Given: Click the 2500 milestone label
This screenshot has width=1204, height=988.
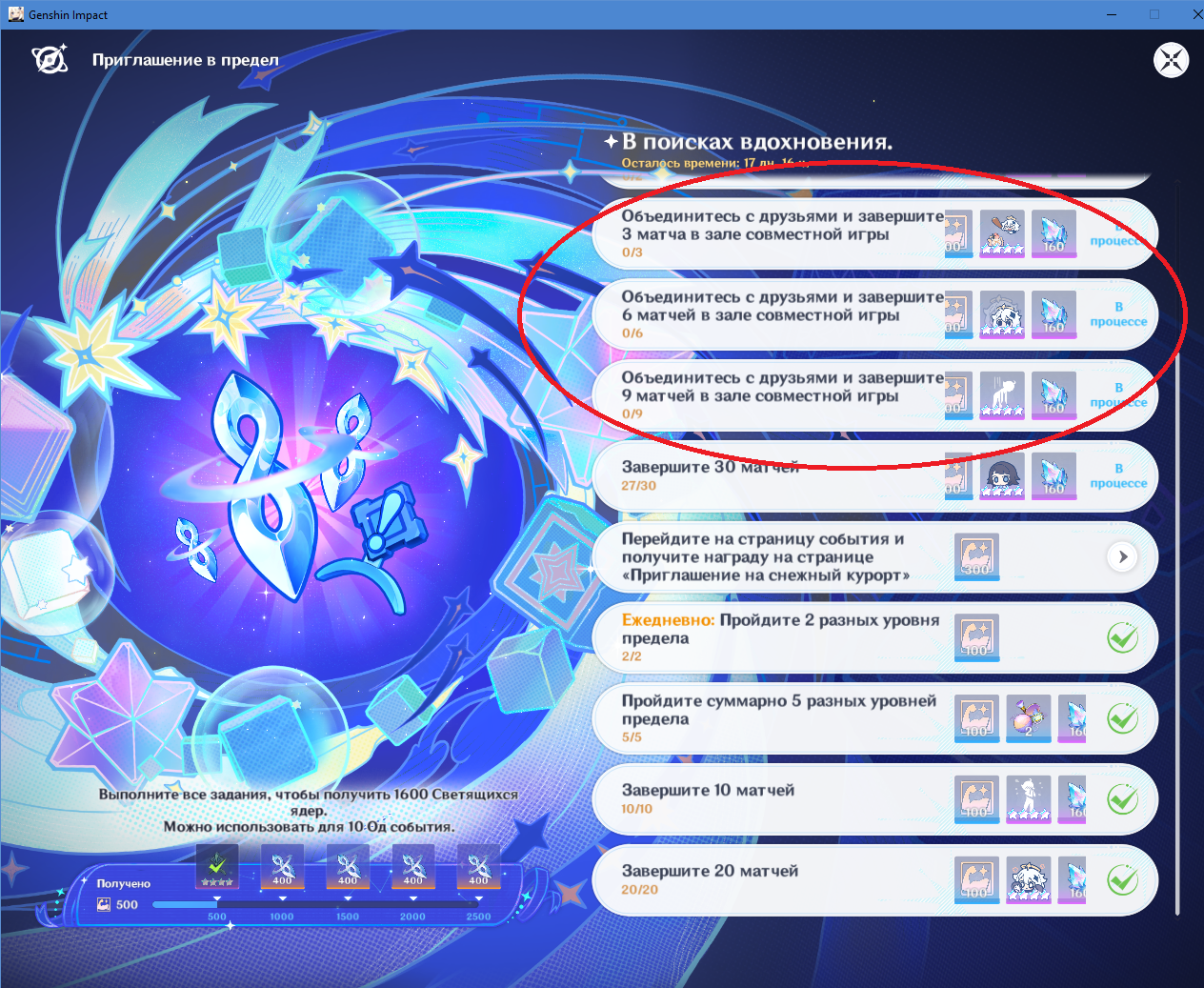Looking at the screenshot, I should (x=478, y=917).
